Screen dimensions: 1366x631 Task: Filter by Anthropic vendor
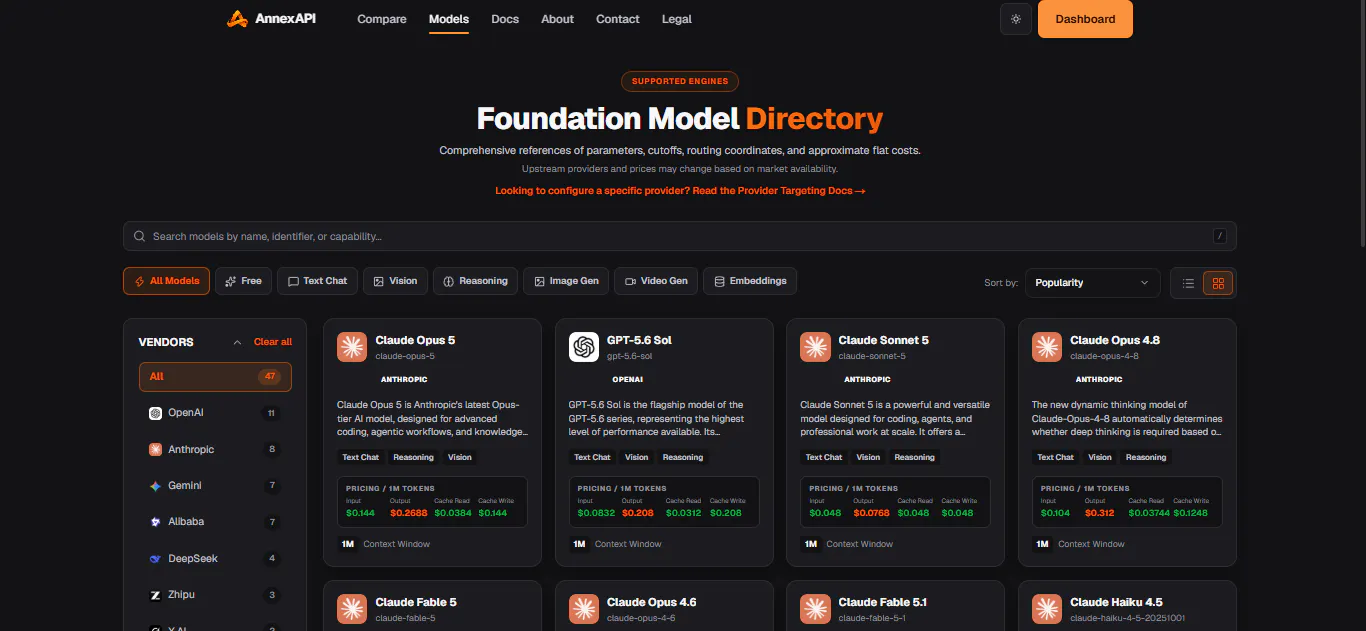click(x=215, y=449)
